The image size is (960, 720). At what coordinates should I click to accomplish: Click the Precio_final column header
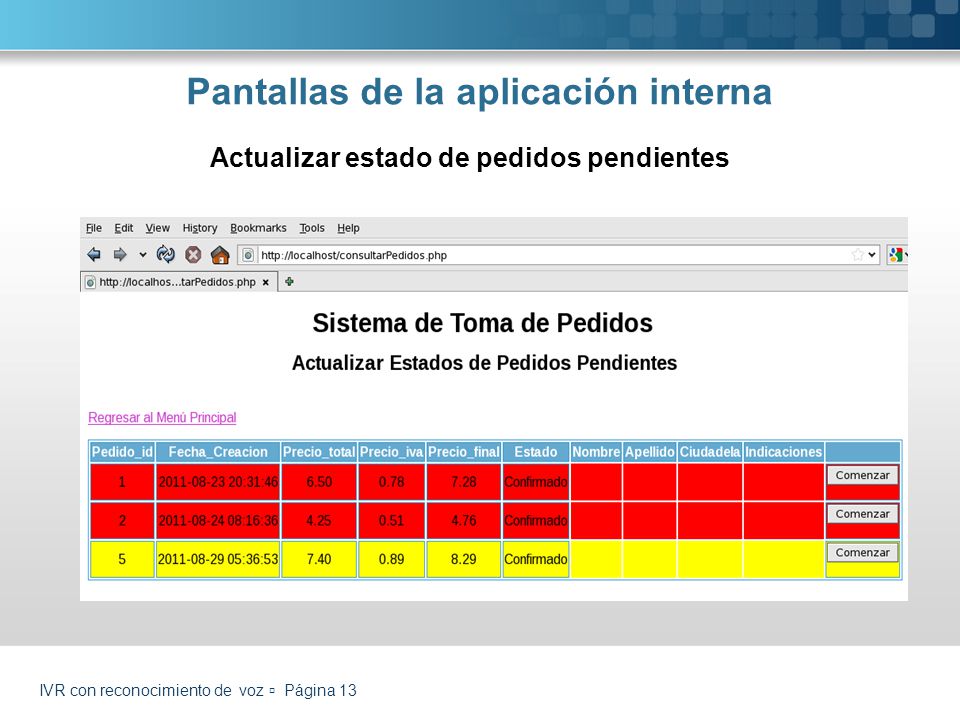(x=463, y=452)
